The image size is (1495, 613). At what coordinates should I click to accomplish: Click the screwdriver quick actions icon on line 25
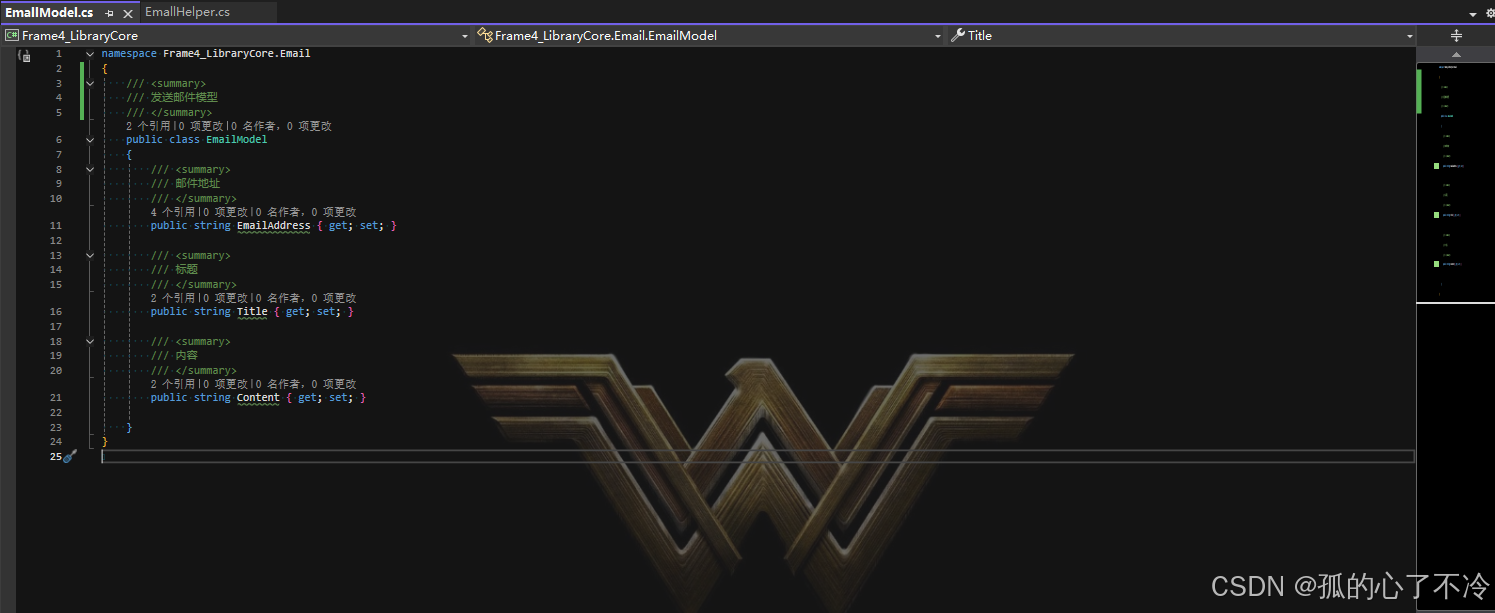70,456
